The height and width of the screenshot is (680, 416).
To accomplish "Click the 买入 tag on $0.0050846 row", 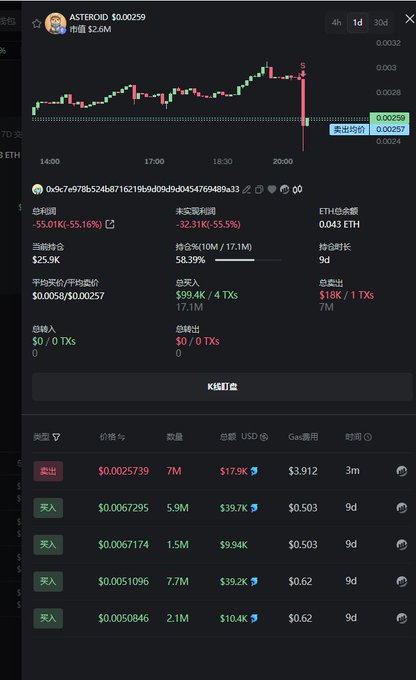I will [48, 618].
